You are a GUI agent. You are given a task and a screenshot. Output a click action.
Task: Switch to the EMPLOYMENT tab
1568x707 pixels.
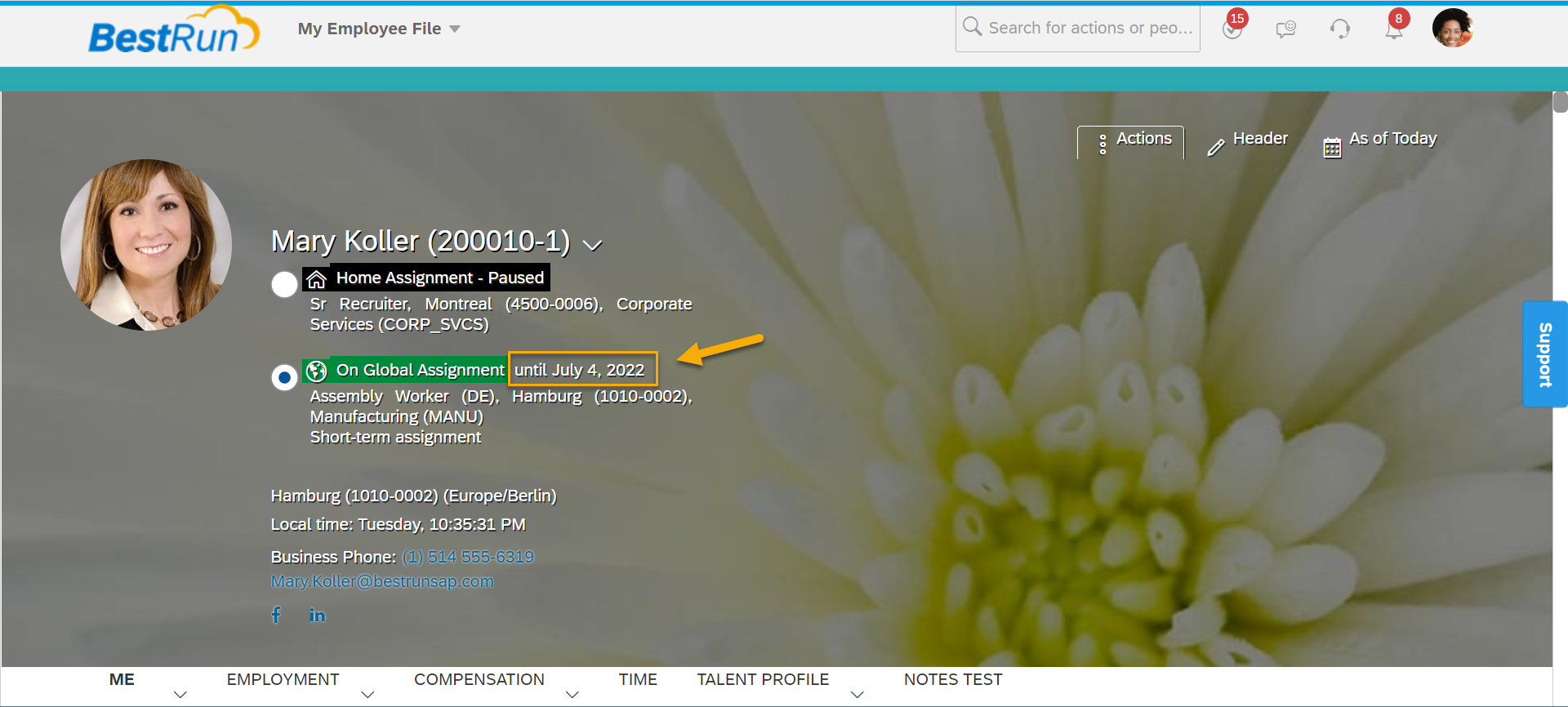[283, 679]
